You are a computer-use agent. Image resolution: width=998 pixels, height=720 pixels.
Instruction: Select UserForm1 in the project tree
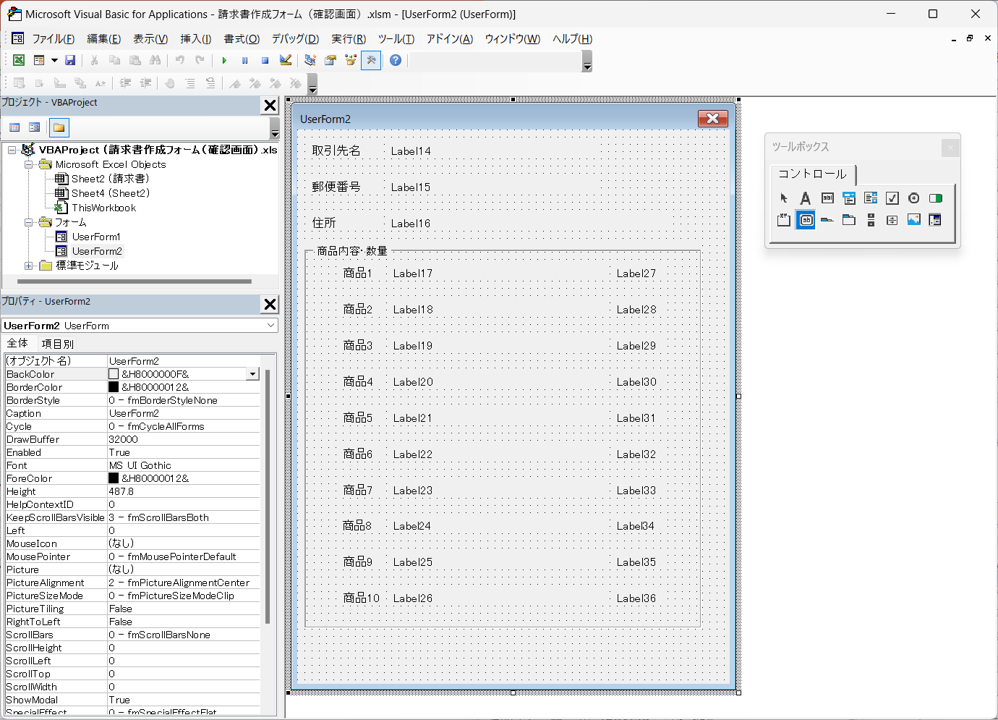coord(96,237)
